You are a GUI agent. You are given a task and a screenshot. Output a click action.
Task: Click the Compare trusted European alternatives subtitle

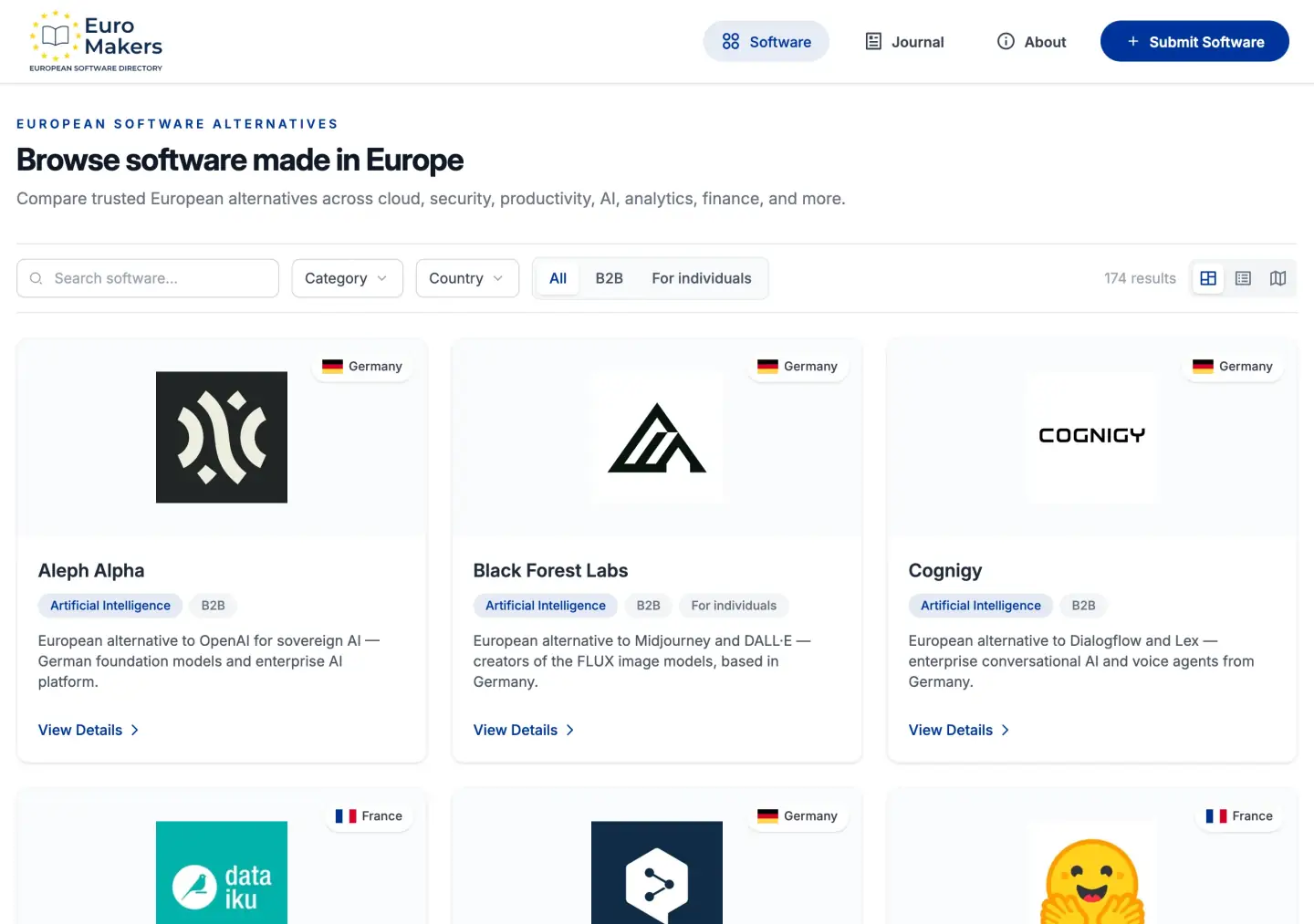pos(431,199)
